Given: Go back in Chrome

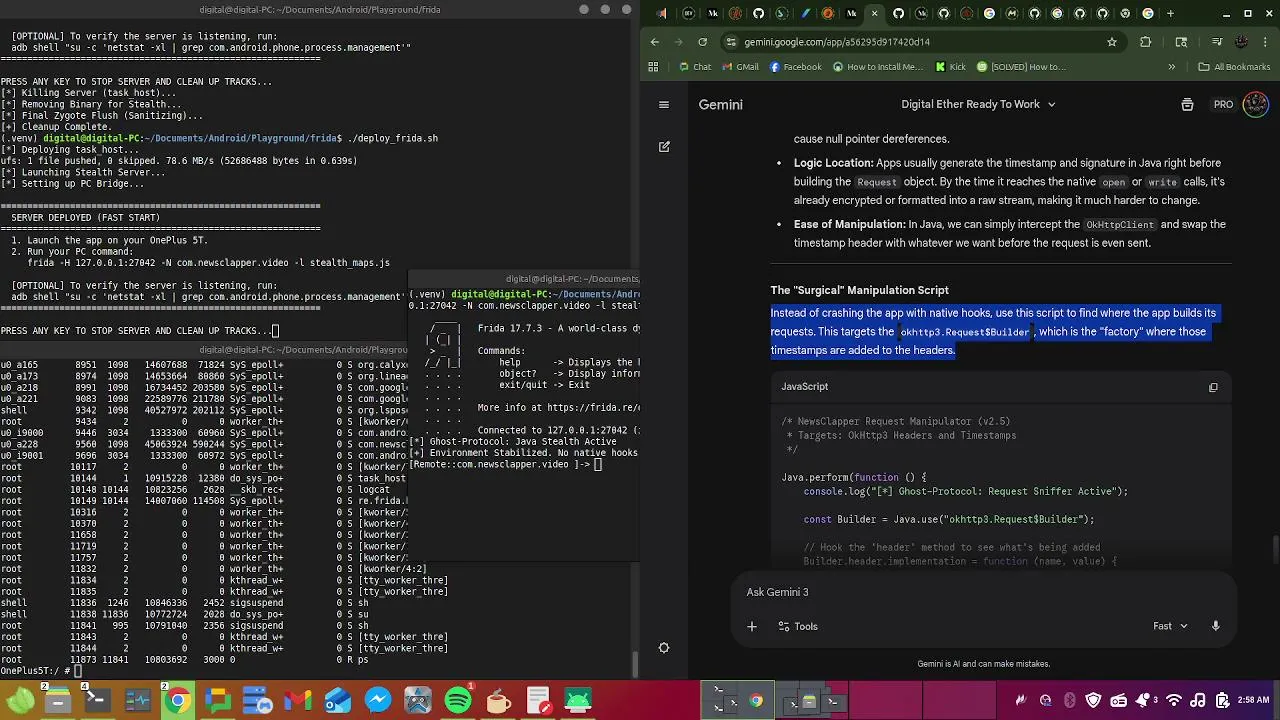Looking at the screenshot, I should coord(655,42).
